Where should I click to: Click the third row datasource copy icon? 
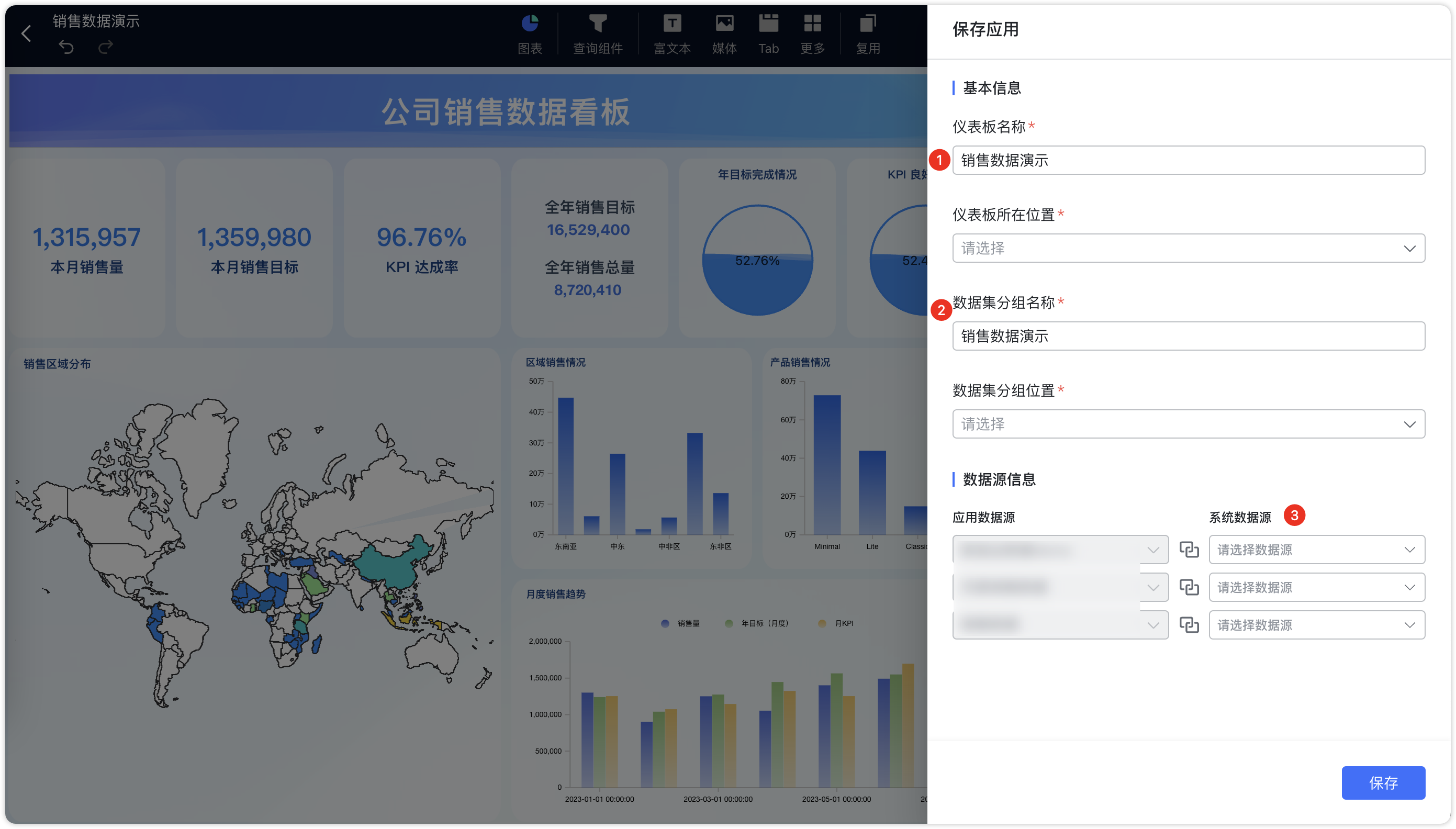point(1189,624)
